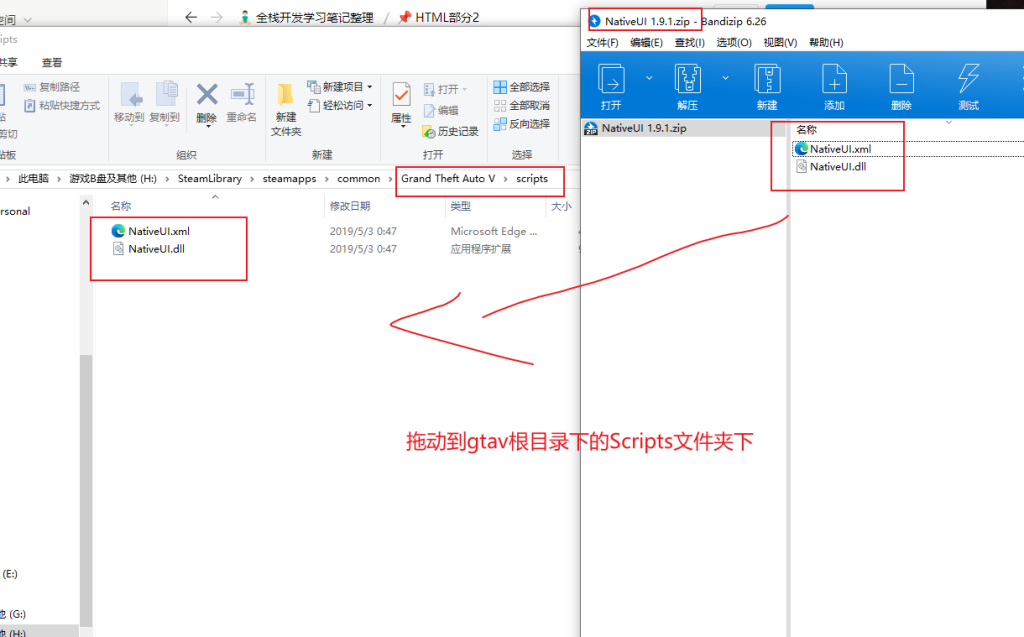Click the scripts breadcrumb segment
Image resolution: width=1024 pixels, height=637 pixels.
coord(532,178)
